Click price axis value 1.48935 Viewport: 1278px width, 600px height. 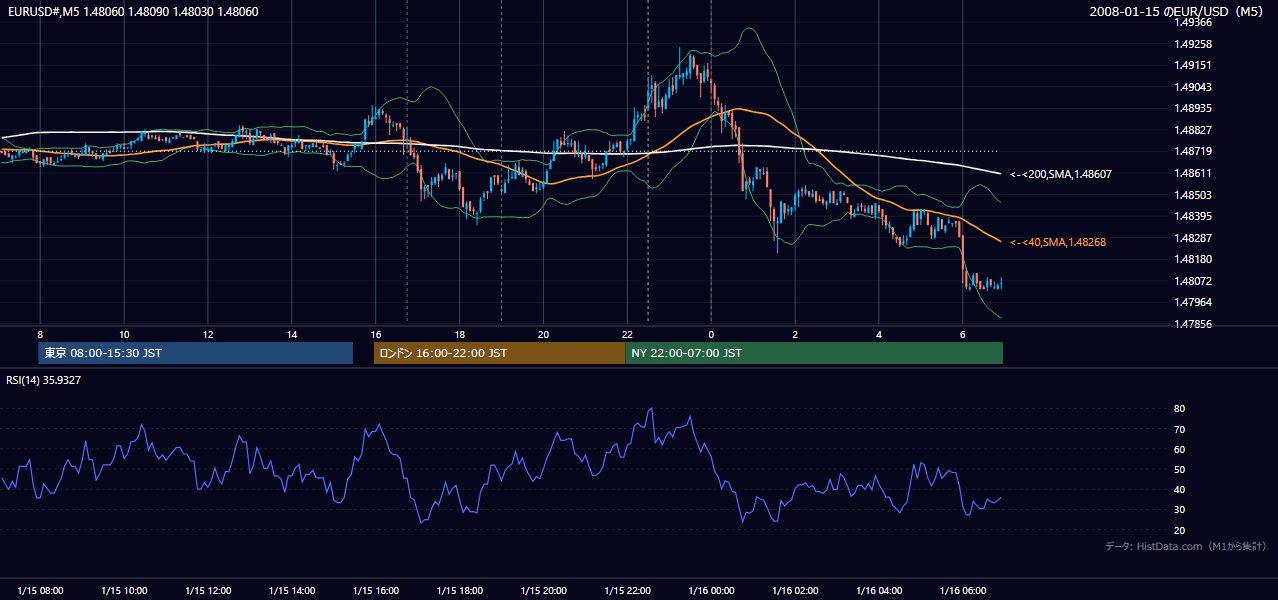pos(1193,108)
